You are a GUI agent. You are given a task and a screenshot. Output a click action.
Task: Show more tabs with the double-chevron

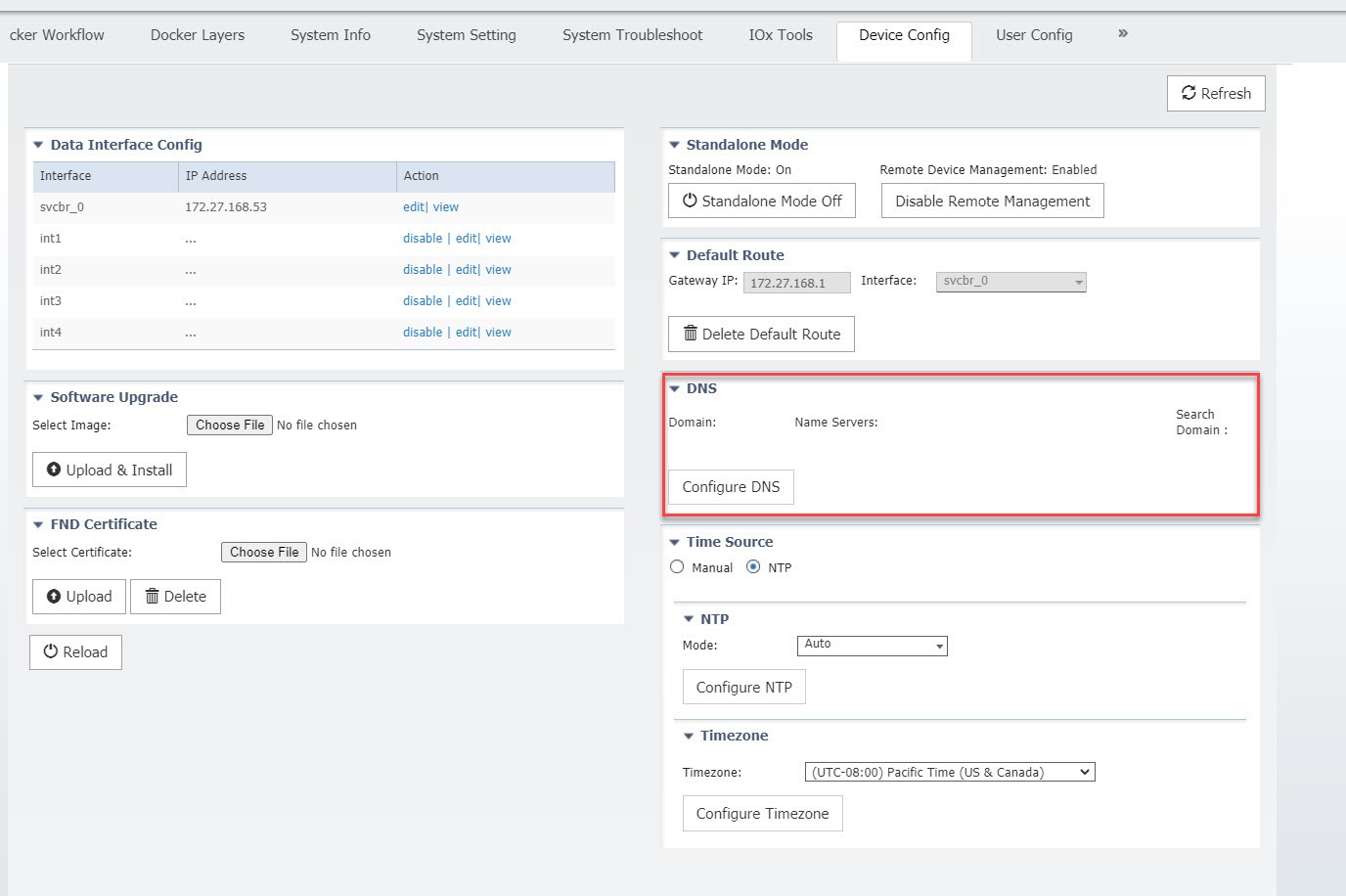[1123, 34]
